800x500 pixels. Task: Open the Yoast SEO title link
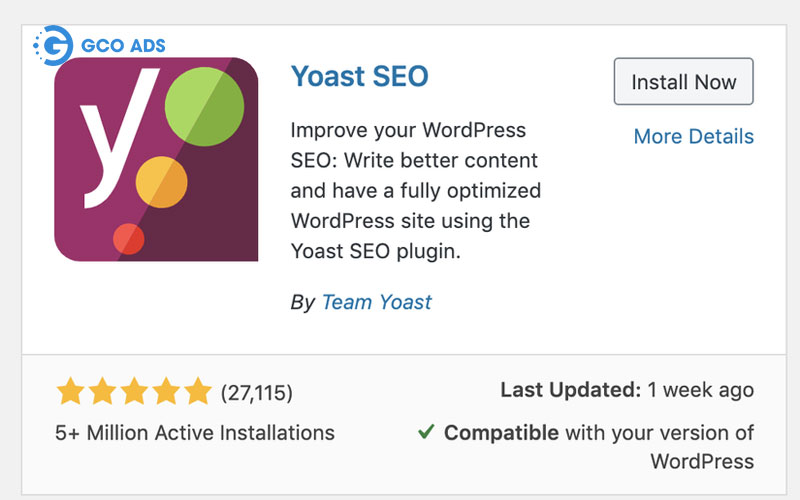point(359,76)
